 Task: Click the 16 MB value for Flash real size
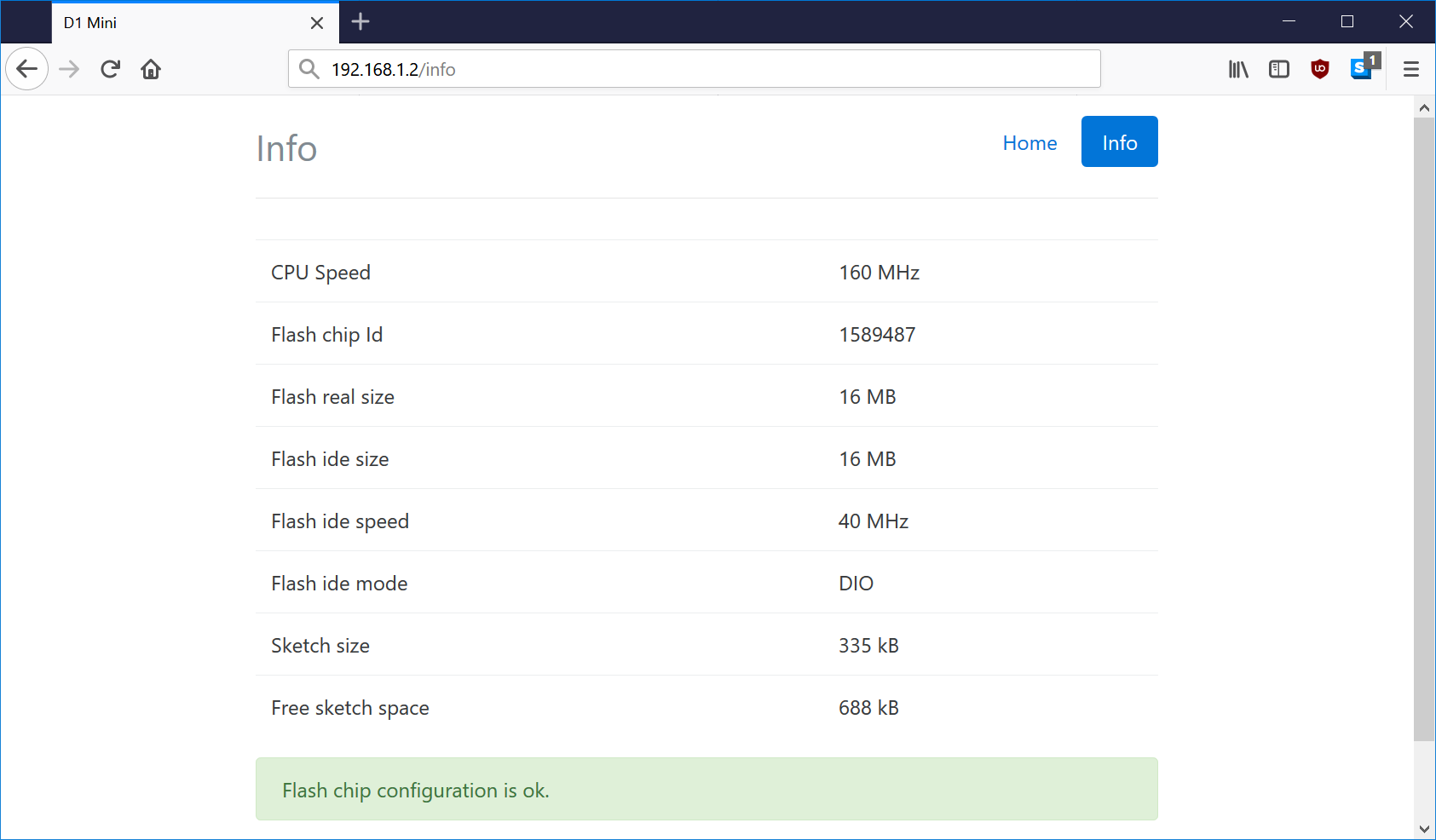tap(868, 397)
